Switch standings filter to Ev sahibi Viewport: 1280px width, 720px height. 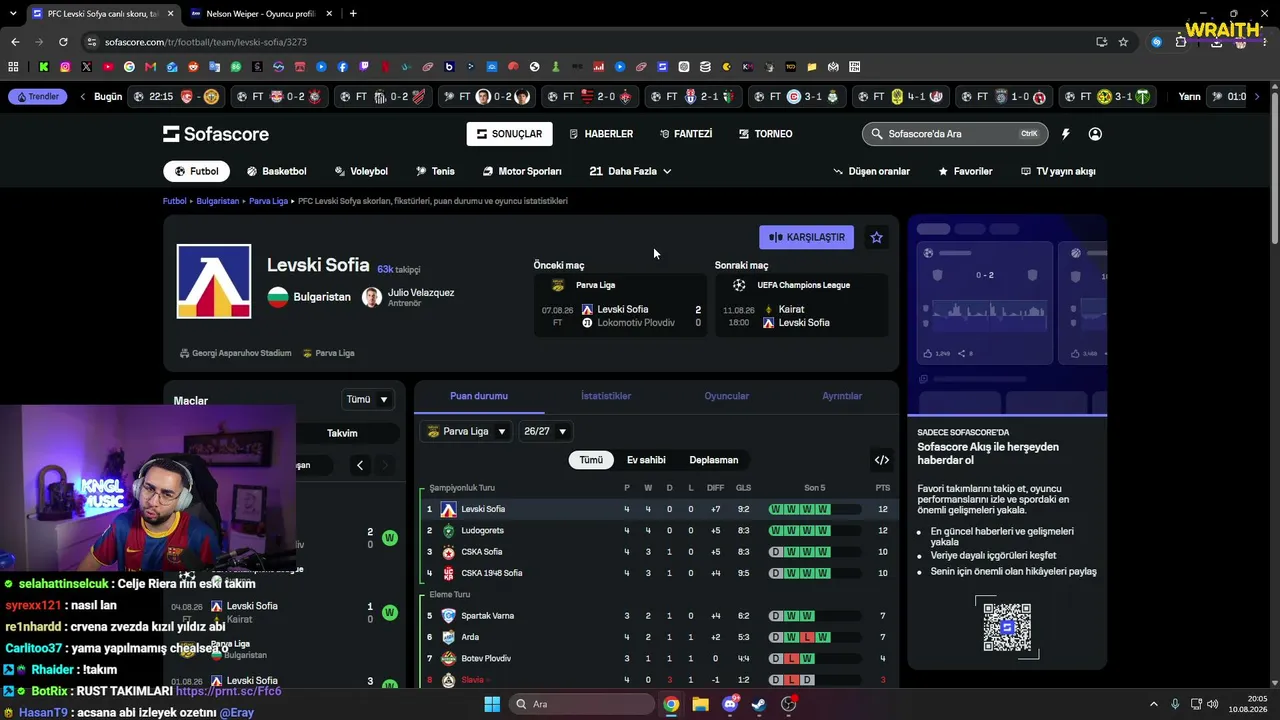(x=646, y=460)
